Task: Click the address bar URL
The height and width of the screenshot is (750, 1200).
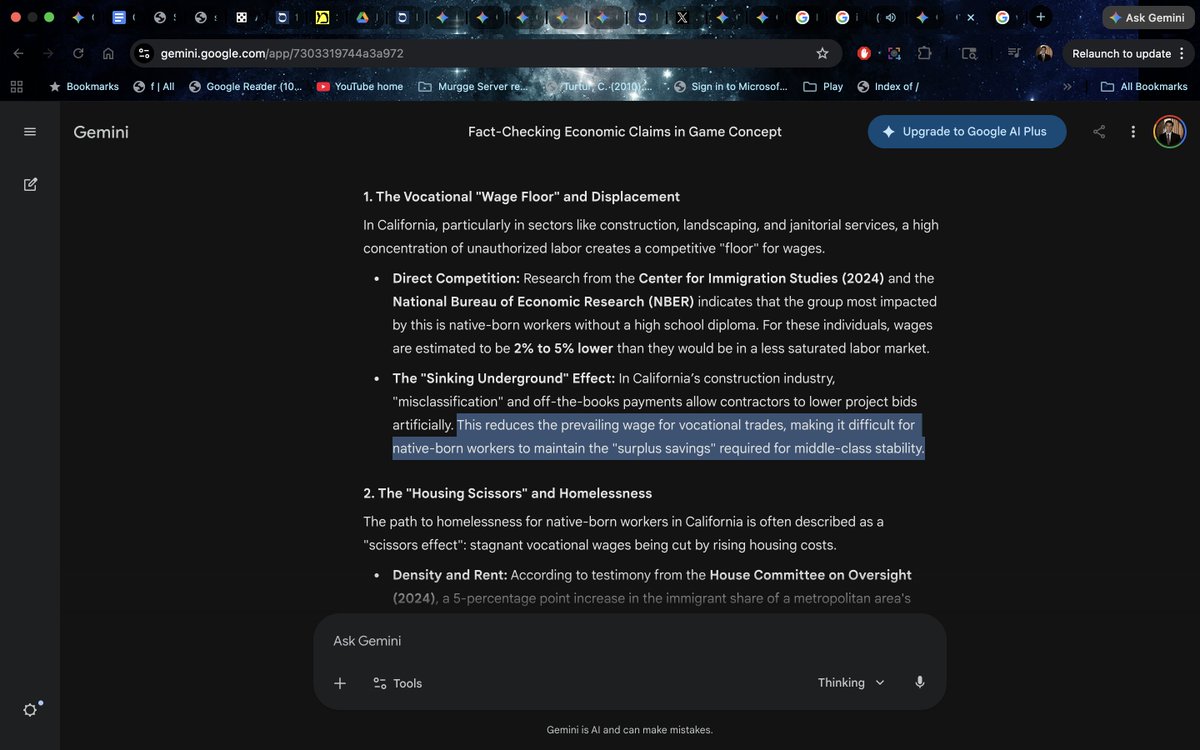Action: (282, 53)
